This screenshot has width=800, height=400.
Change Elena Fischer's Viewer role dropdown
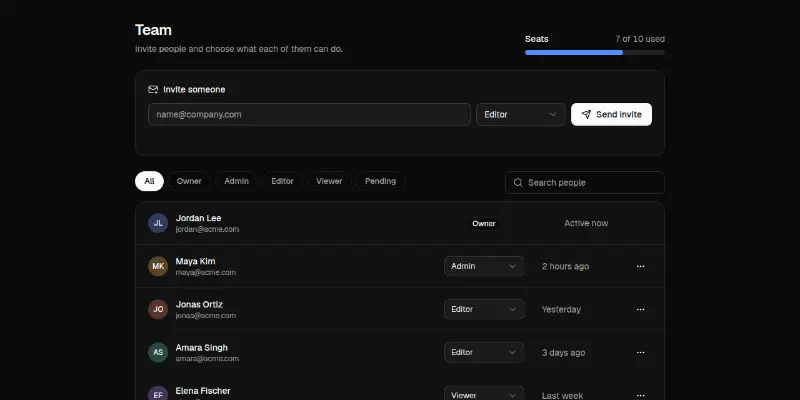coord(484,393)
